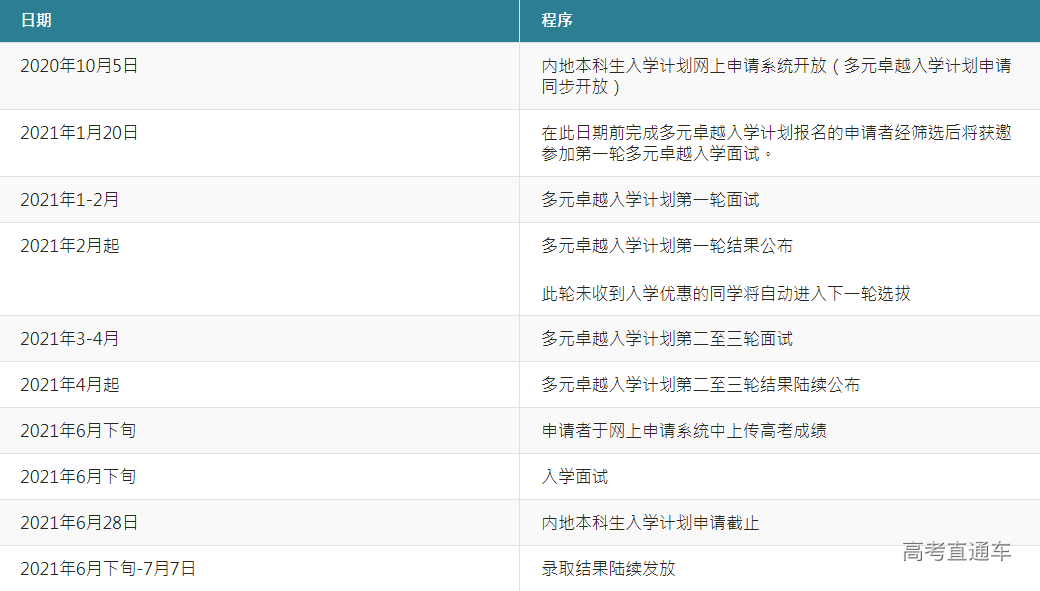
Task: Click the 程序 column header
Action: click(557, 20)
